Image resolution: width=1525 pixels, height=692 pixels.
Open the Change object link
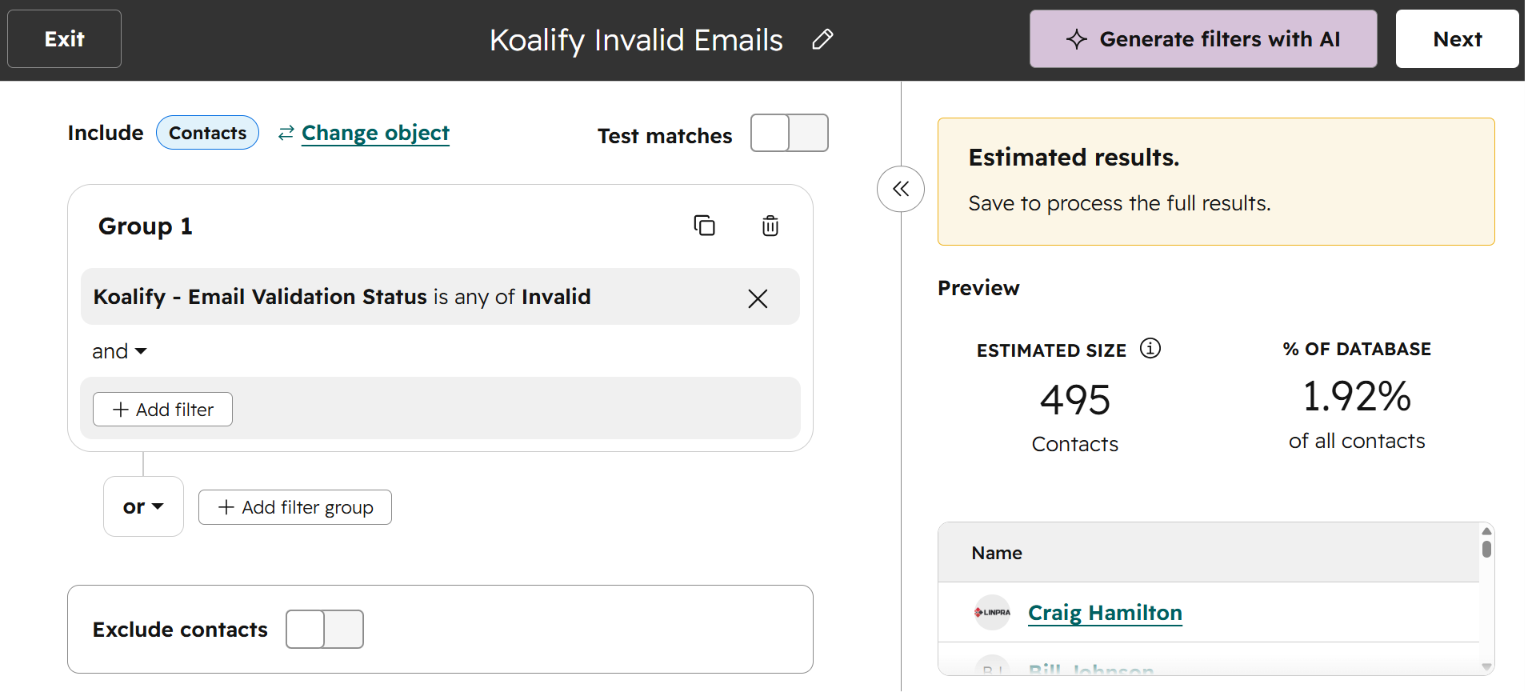[375, 133]
